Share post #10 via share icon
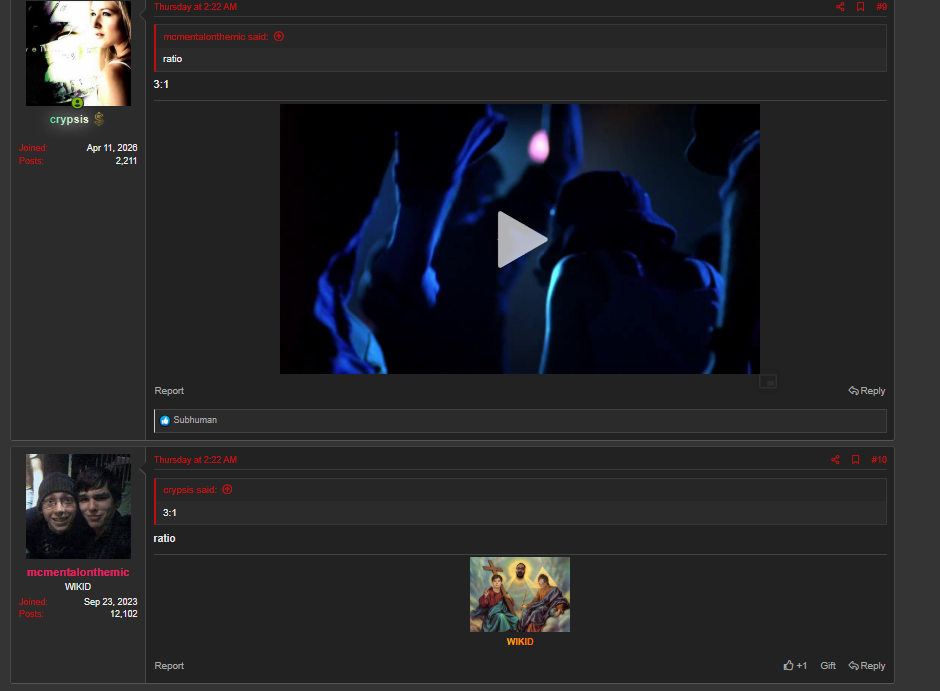 point(835,460)
